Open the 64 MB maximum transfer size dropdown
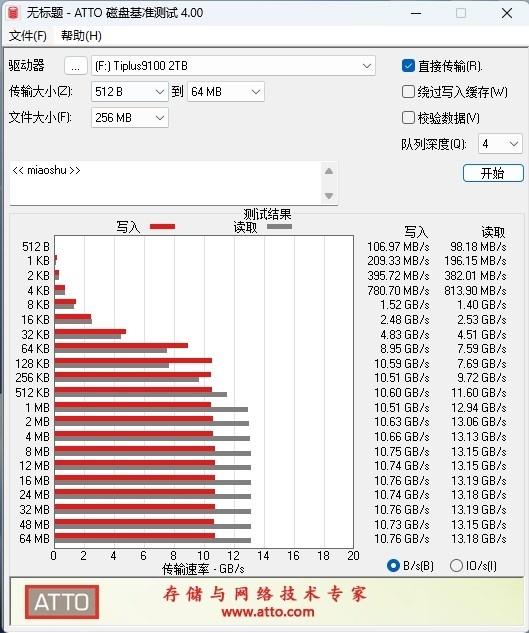Image resolution: width=529 pixels, height=633 pixels. pyautogui.click(x=226, y=92)
